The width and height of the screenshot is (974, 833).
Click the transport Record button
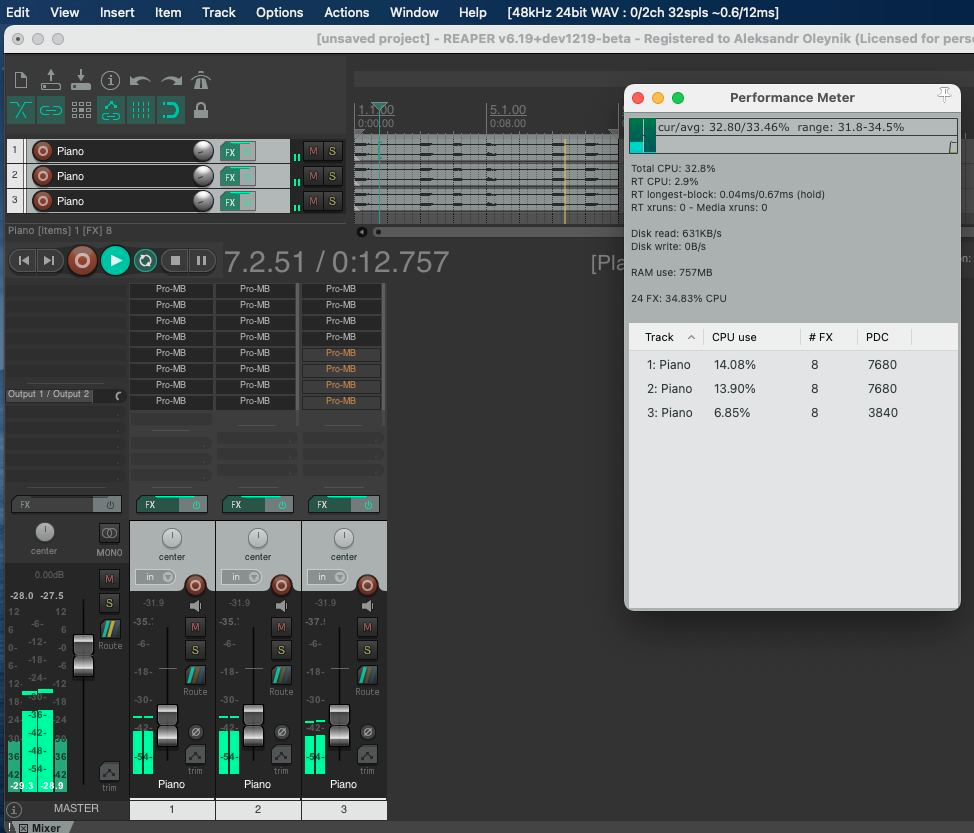pyautogui.click(x=82, y=261)
